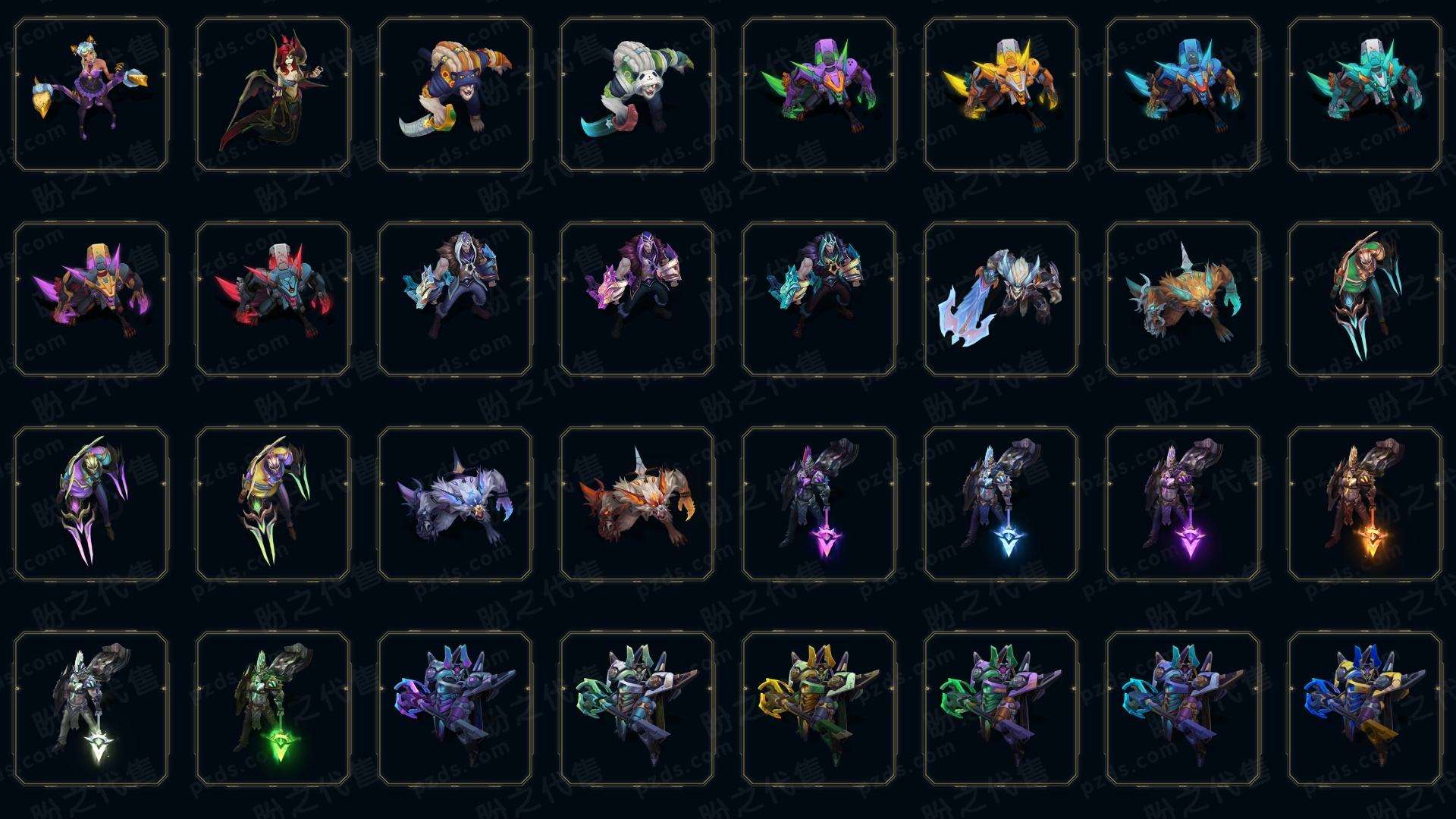
Task: Choose the fur-collared brawler with pink gauntlet
Action: tap(637, 300)
